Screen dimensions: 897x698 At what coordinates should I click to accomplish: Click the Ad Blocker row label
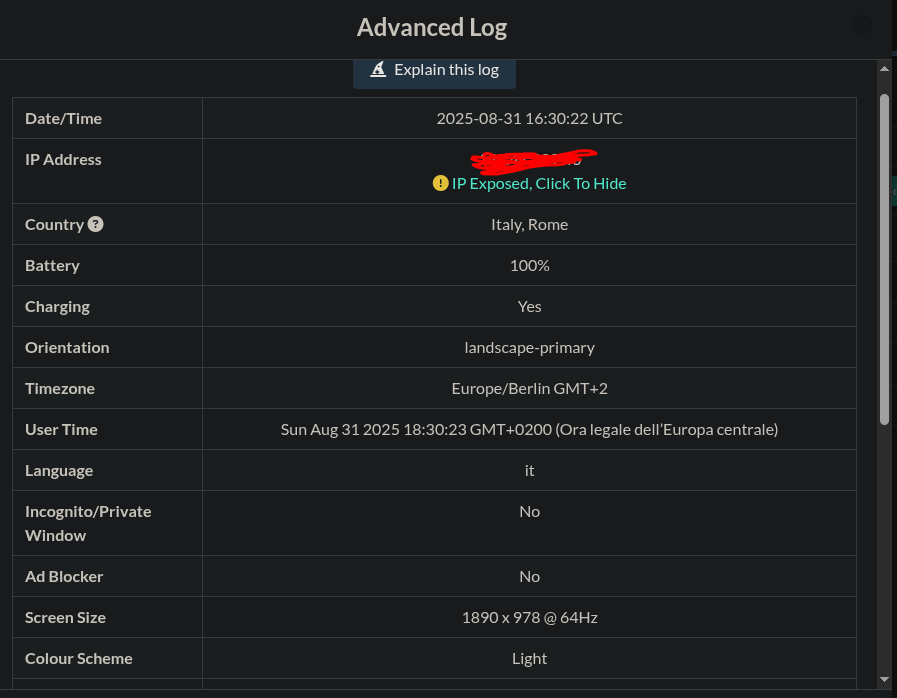pyautogui.click(x=64, y=576)
